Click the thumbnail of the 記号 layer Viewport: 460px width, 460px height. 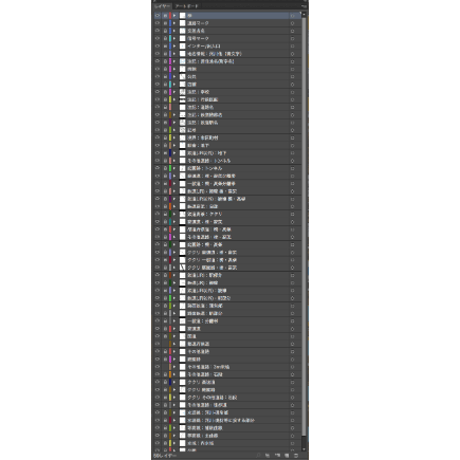pyautogui.click(x=183, y=130)
